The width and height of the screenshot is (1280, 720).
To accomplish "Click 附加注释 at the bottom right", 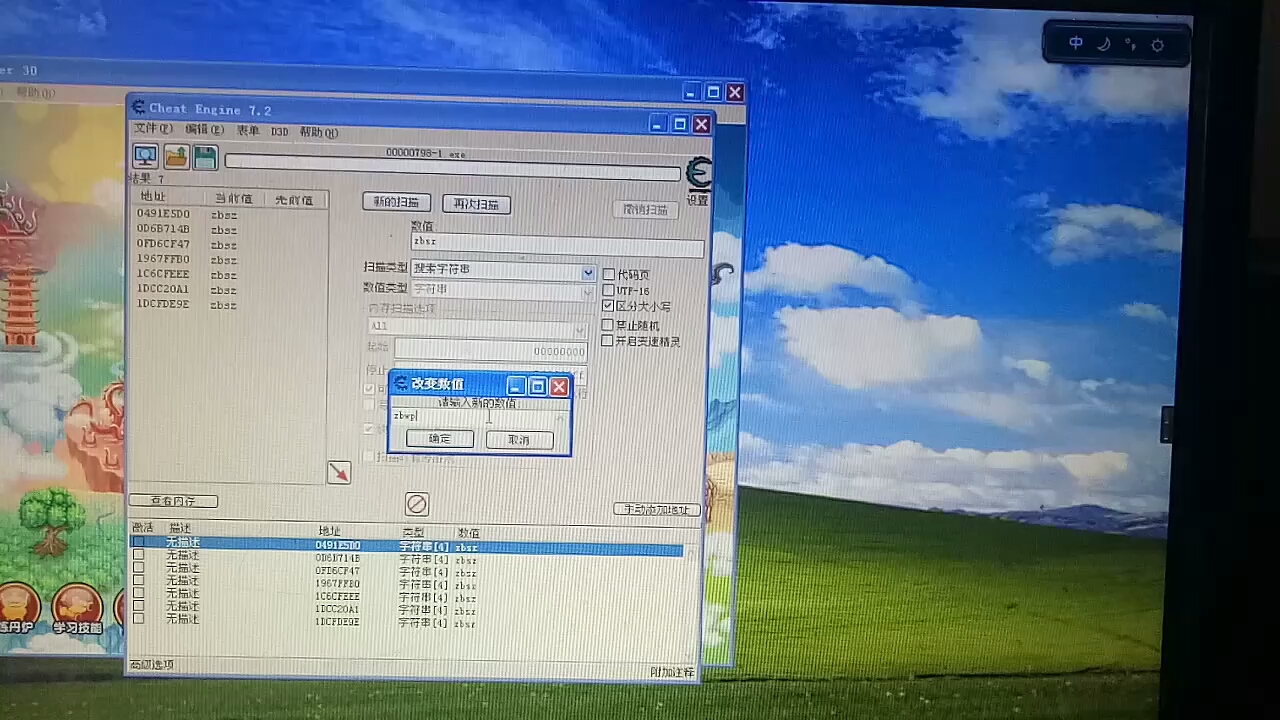I will coord(672,672).
